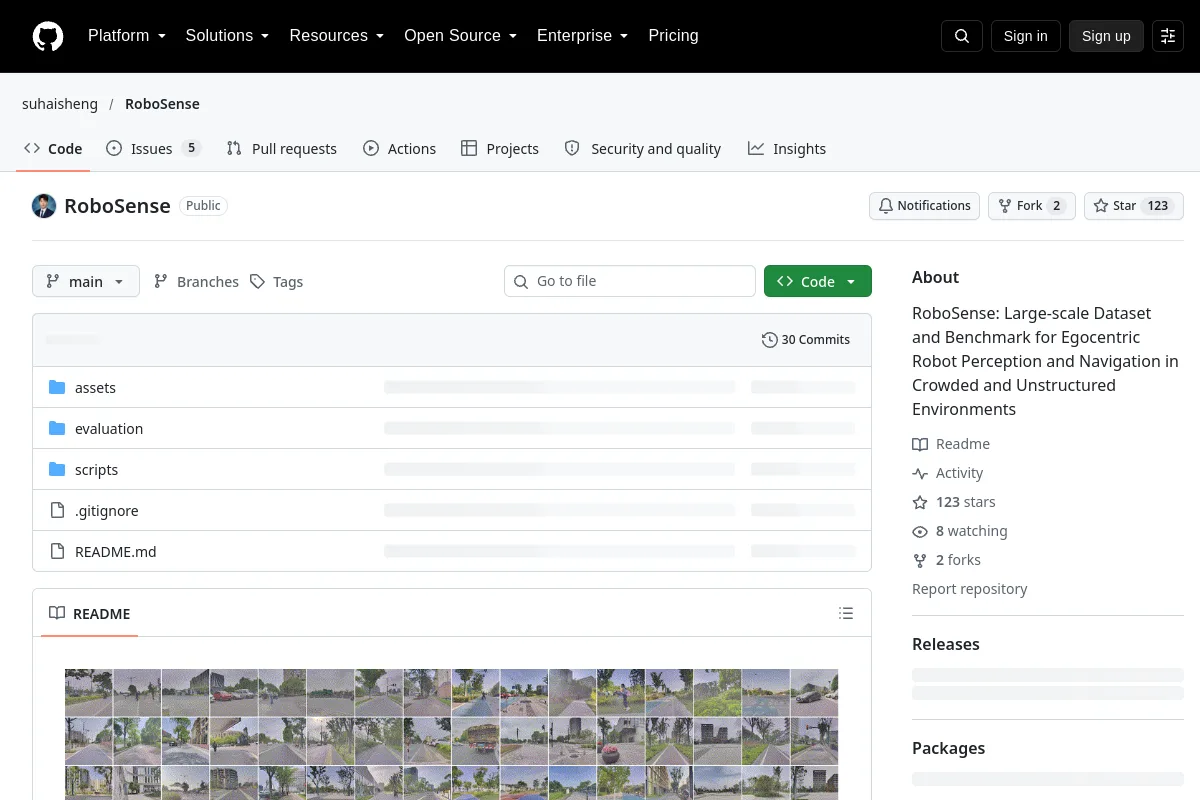View the 8 watching link

coord(960,531)
